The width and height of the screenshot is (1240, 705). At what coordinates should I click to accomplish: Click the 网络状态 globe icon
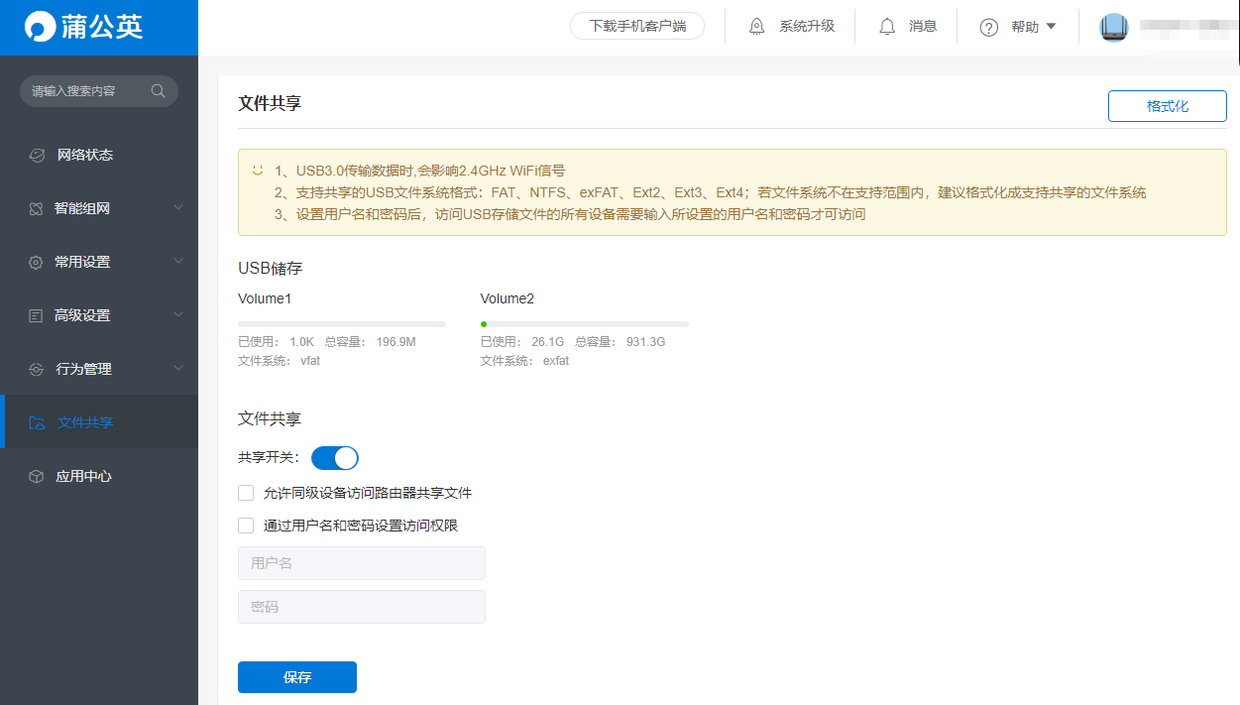coord(37,155)
